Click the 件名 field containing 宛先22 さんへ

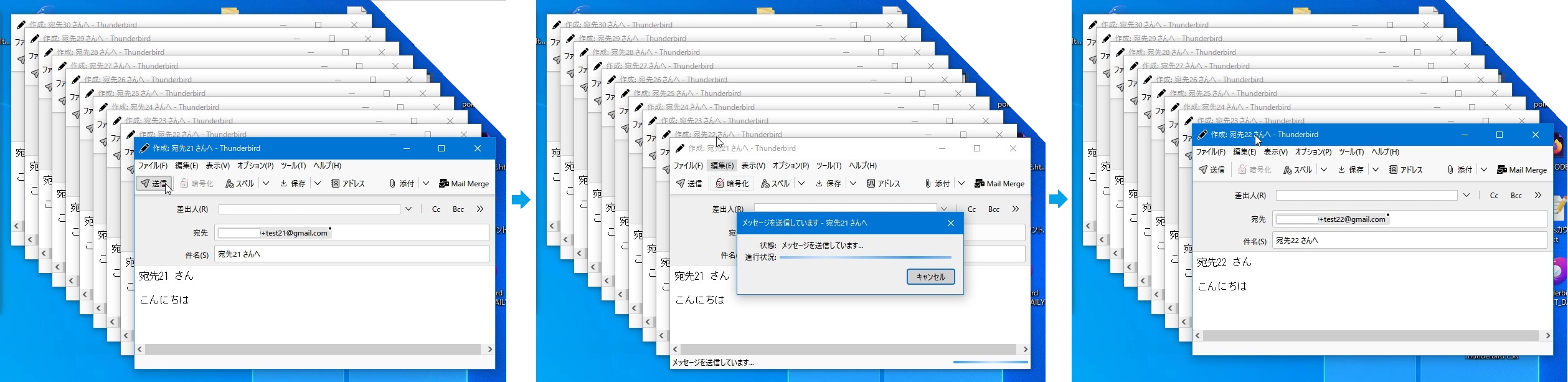[1409, 241]
